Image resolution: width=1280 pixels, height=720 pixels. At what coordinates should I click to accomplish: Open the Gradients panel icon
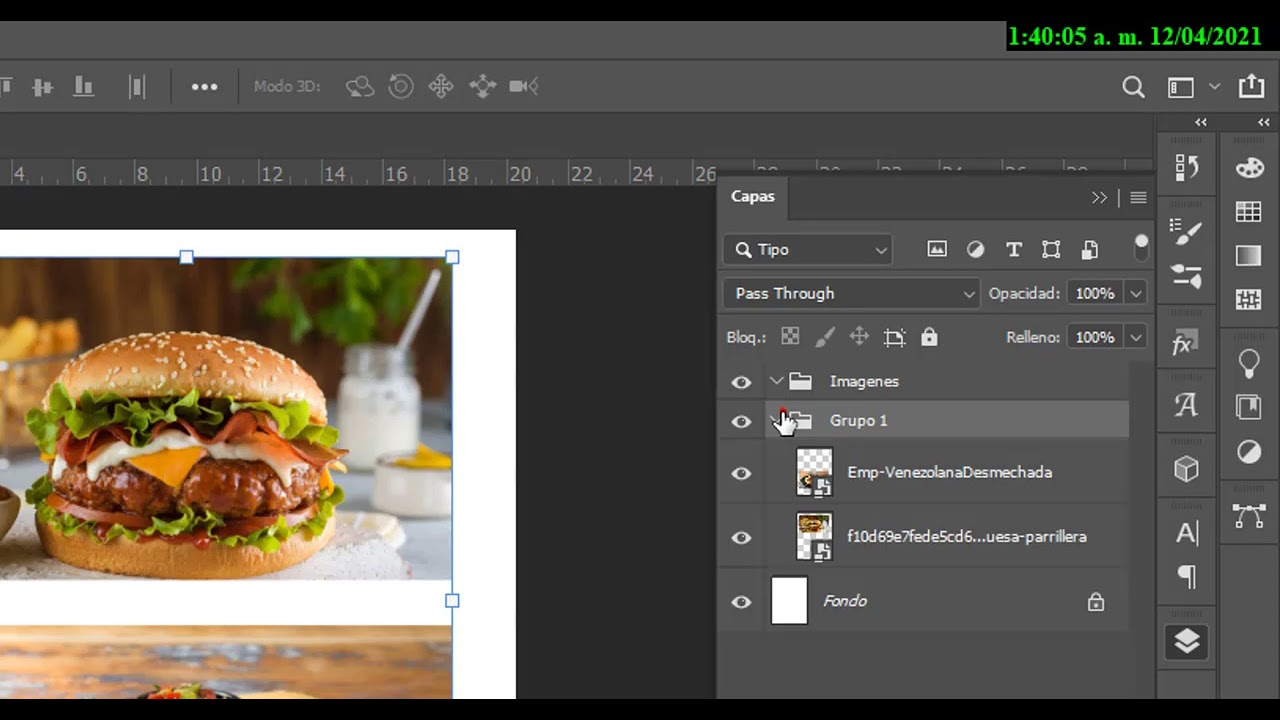[x=1249, y=256]
